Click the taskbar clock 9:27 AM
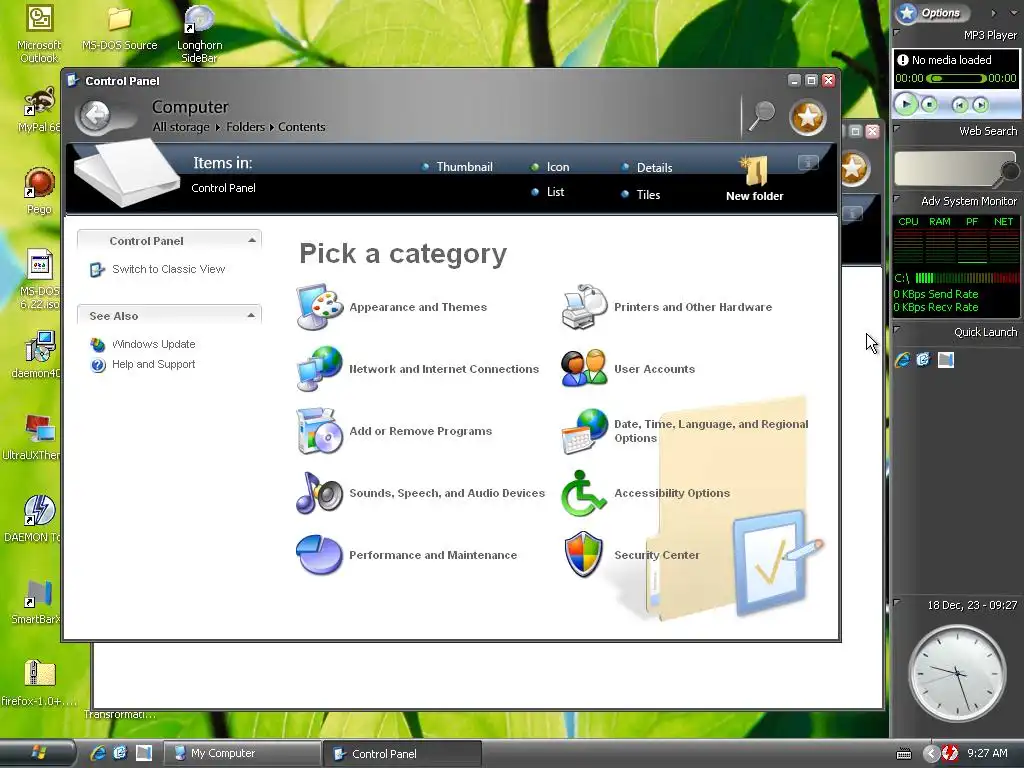This screenshot has width=1024, height=768. (987, 753)
